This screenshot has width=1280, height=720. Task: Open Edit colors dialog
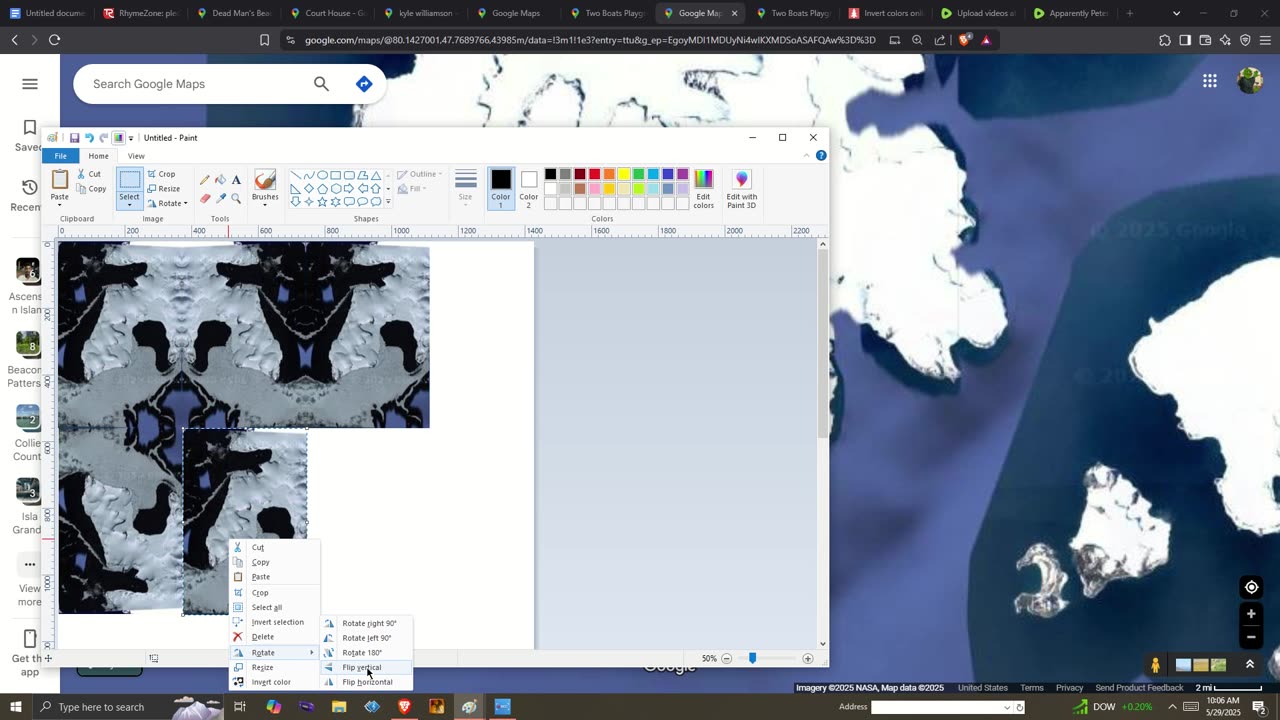(704, 188)
